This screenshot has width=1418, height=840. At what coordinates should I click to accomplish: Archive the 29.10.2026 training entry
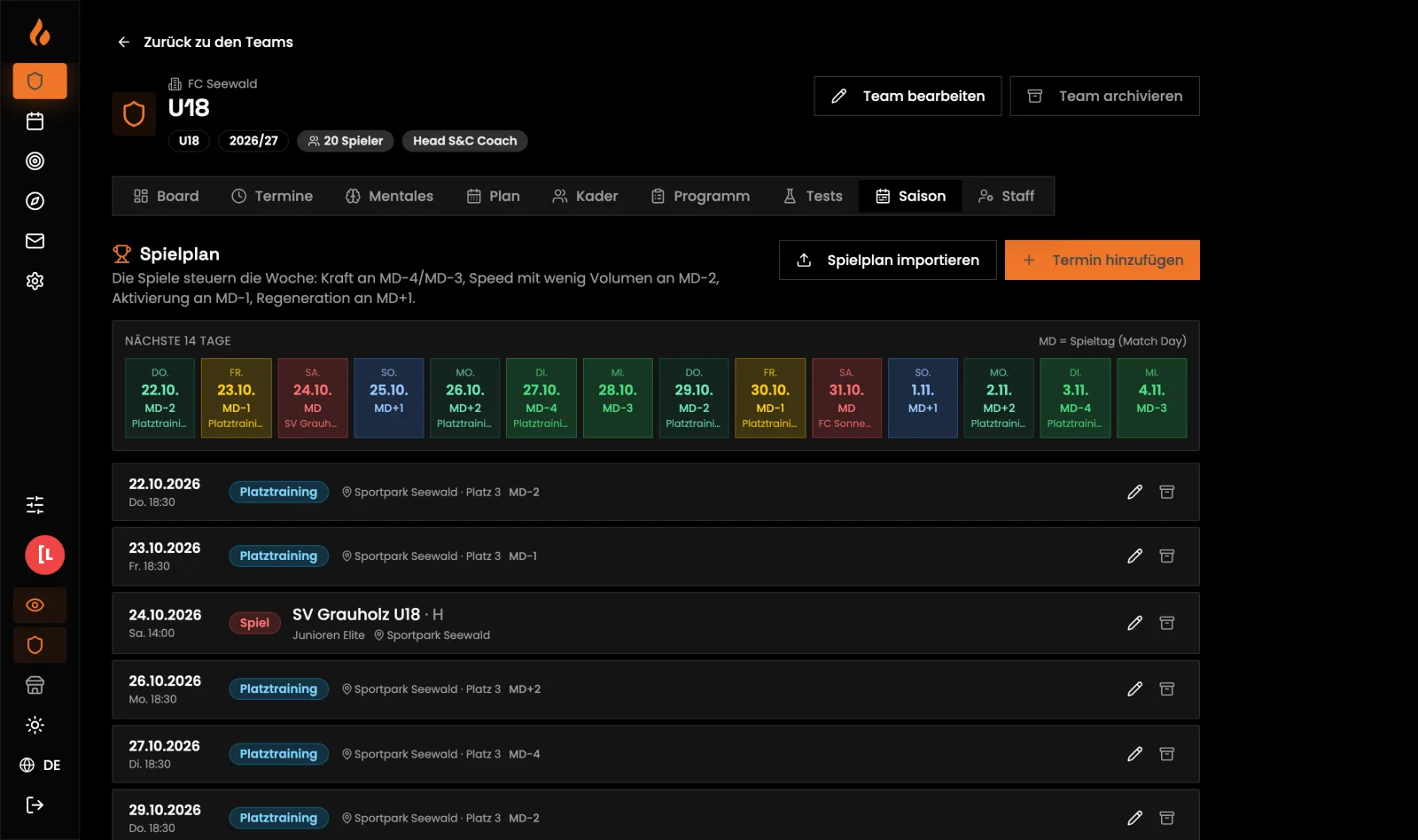click(1167, 818)
